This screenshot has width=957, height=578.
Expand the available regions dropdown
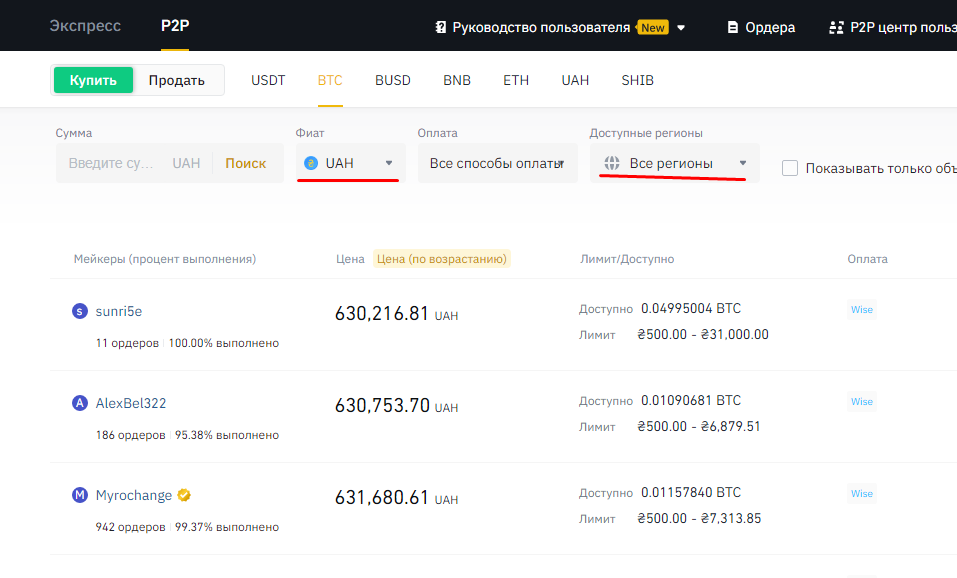click(674, 163)
